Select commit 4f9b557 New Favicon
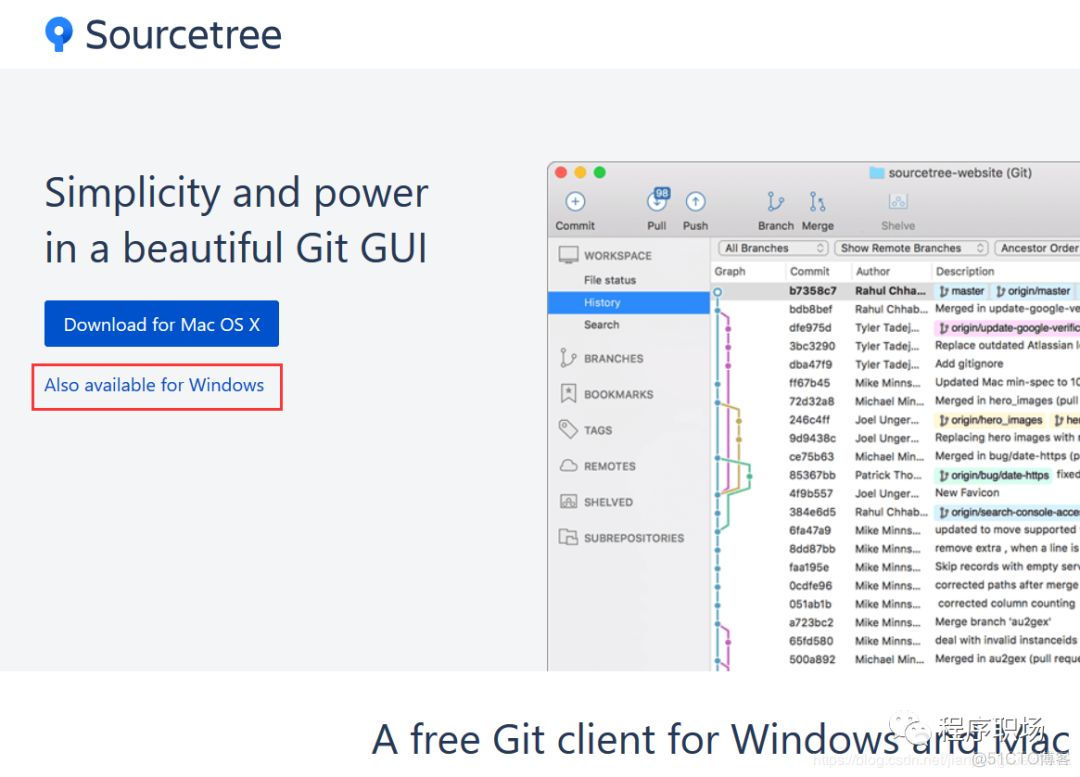The width and height of the screenshot is (1080, 777). click(x=895, y=493)
